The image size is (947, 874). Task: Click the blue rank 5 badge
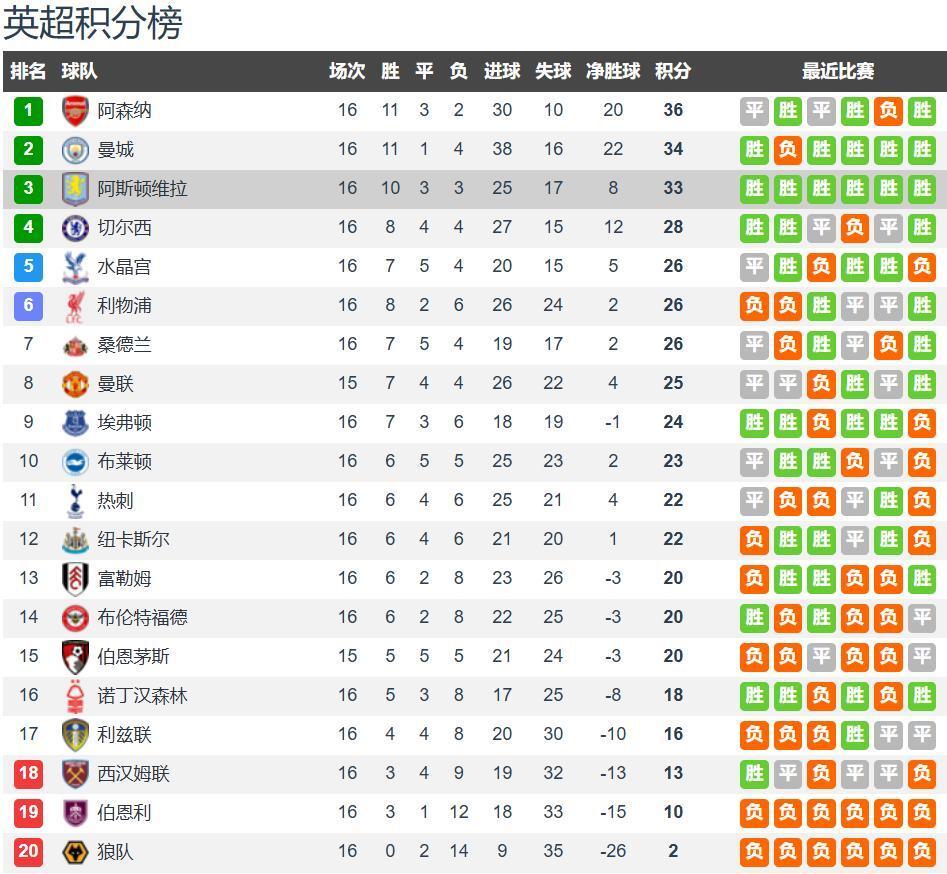tap(28, 266)
